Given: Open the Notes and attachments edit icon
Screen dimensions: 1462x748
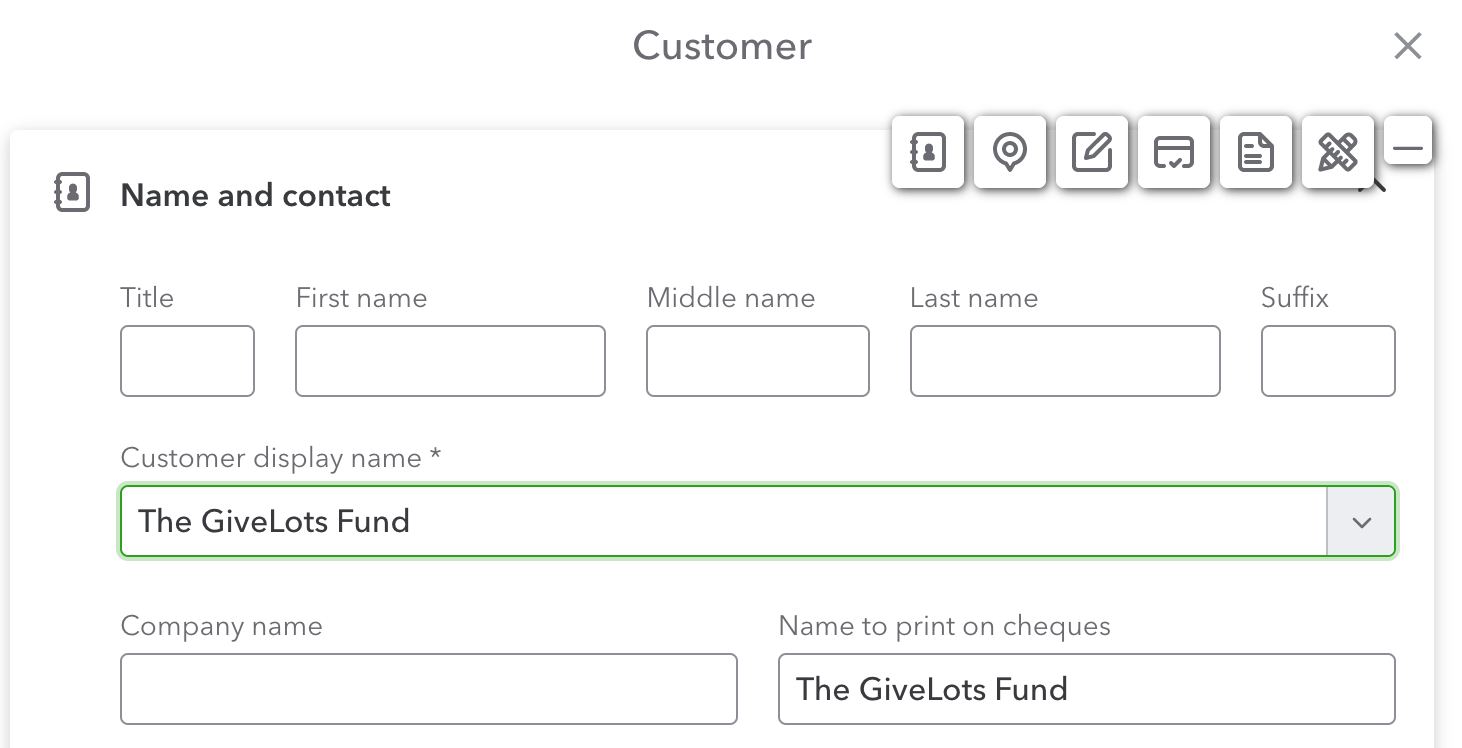Looking at the screenshot, I should pos(1092,152).
